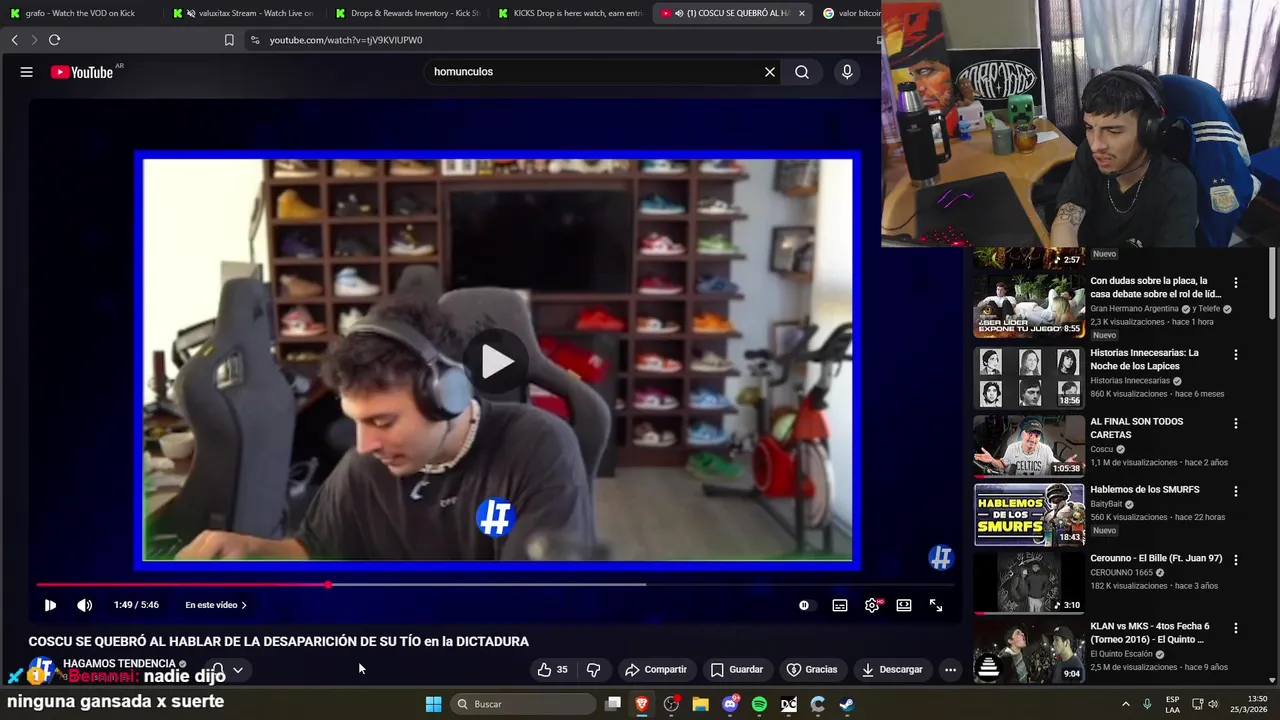Click the microphone icon in the system tray

point(1147,704)
